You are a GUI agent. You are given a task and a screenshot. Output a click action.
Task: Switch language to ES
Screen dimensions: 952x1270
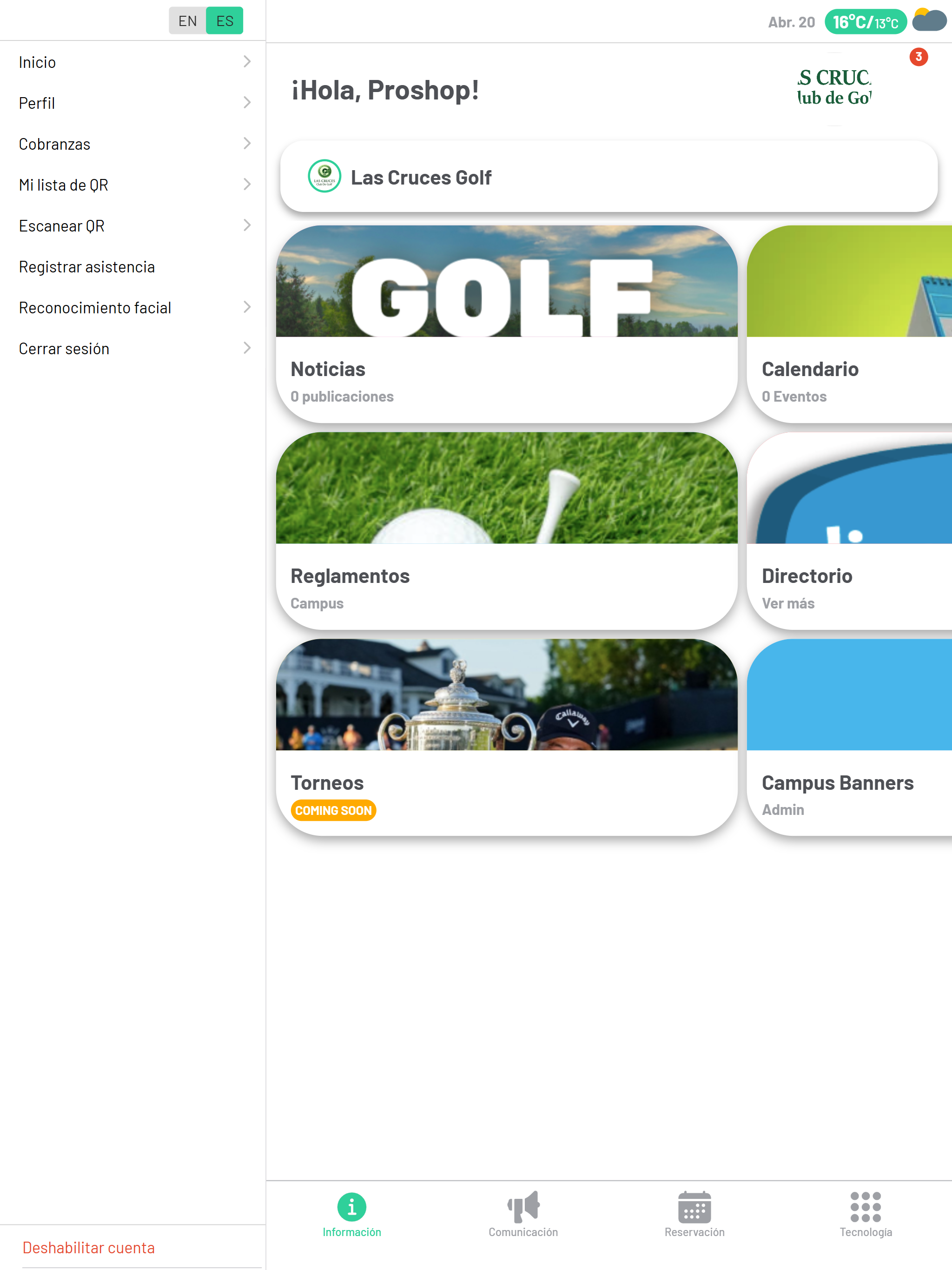225,20
